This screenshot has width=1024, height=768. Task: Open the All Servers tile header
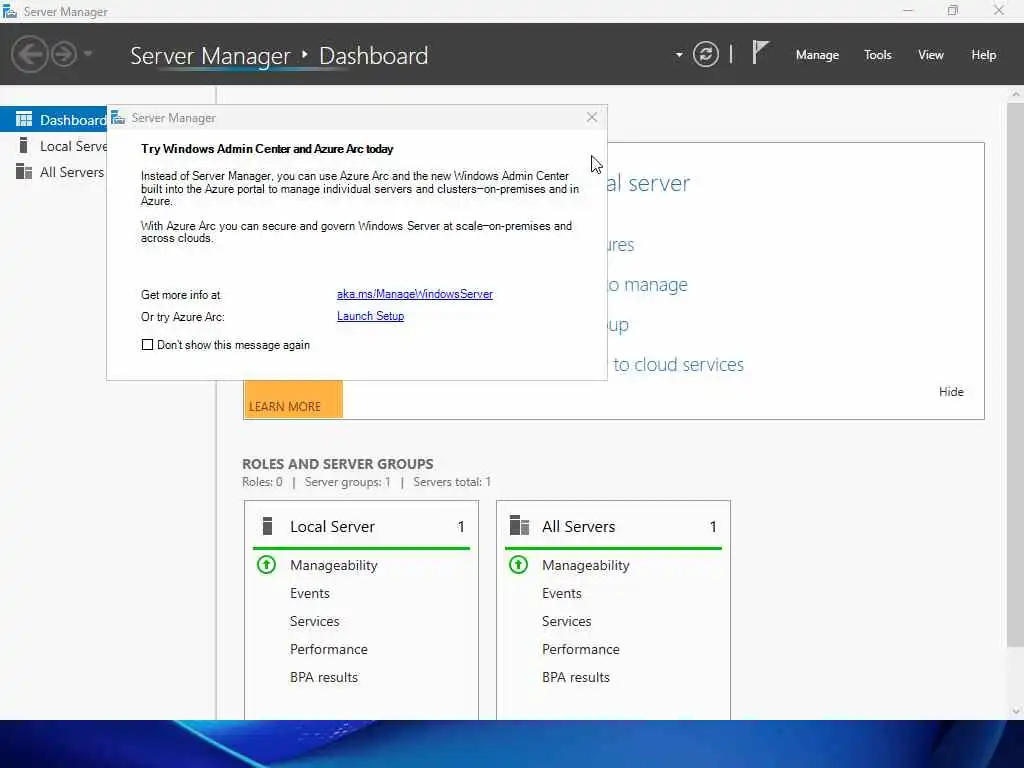(x=613, y=526)
